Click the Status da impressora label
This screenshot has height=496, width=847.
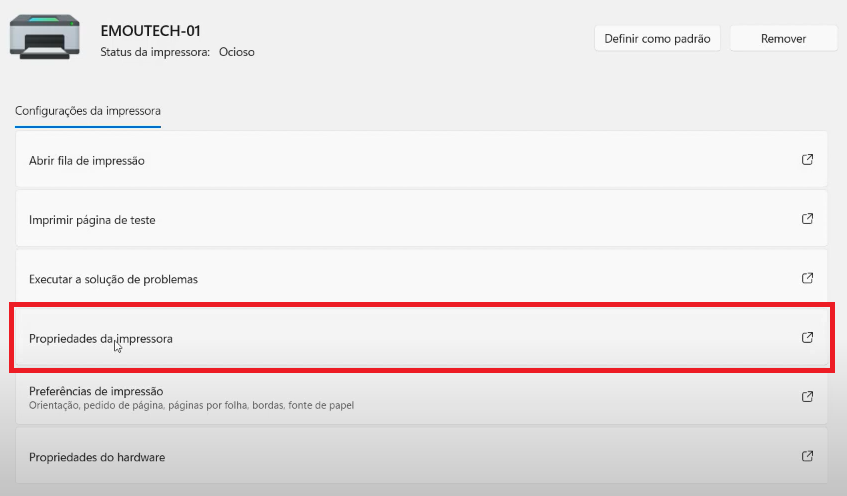155,52
